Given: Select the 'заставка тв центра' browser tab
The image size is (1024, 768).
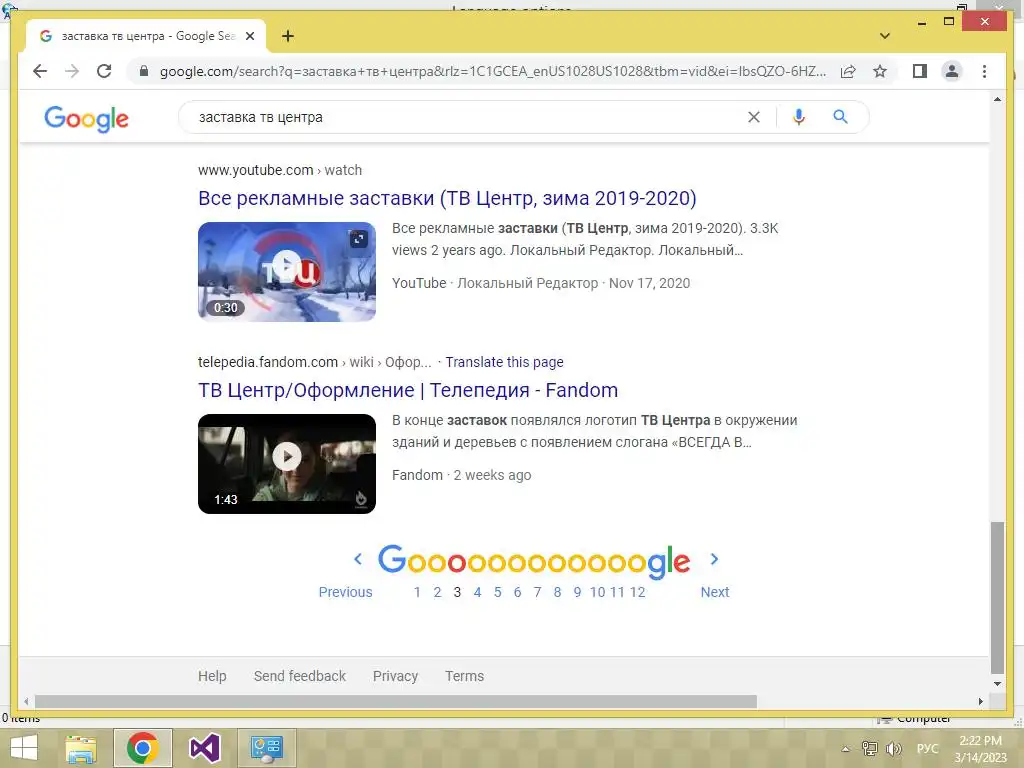Looking at the screenshot, I should point(146,36).
